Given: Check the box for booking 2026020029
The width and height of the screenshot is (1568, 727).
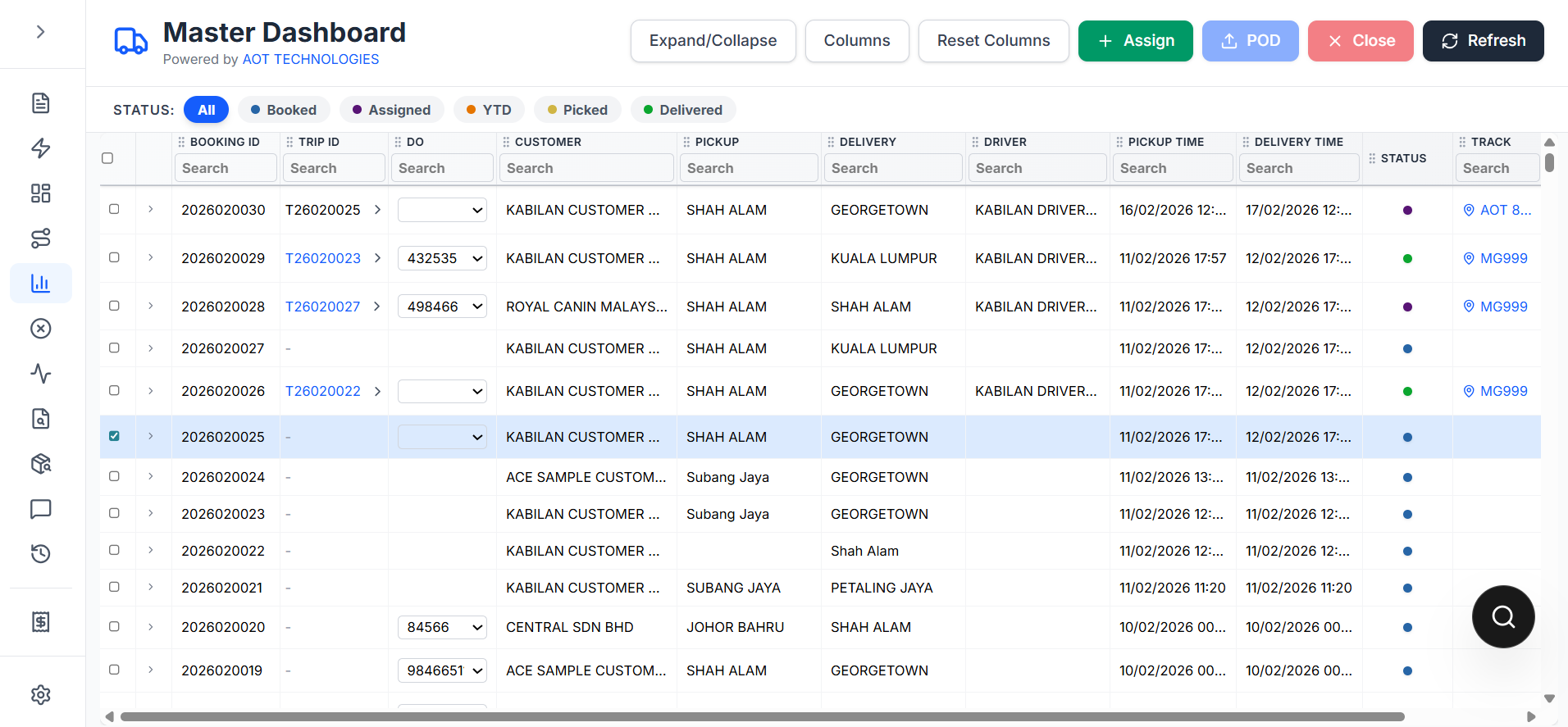Looking at the screenshot, I should tap(114, 257).
